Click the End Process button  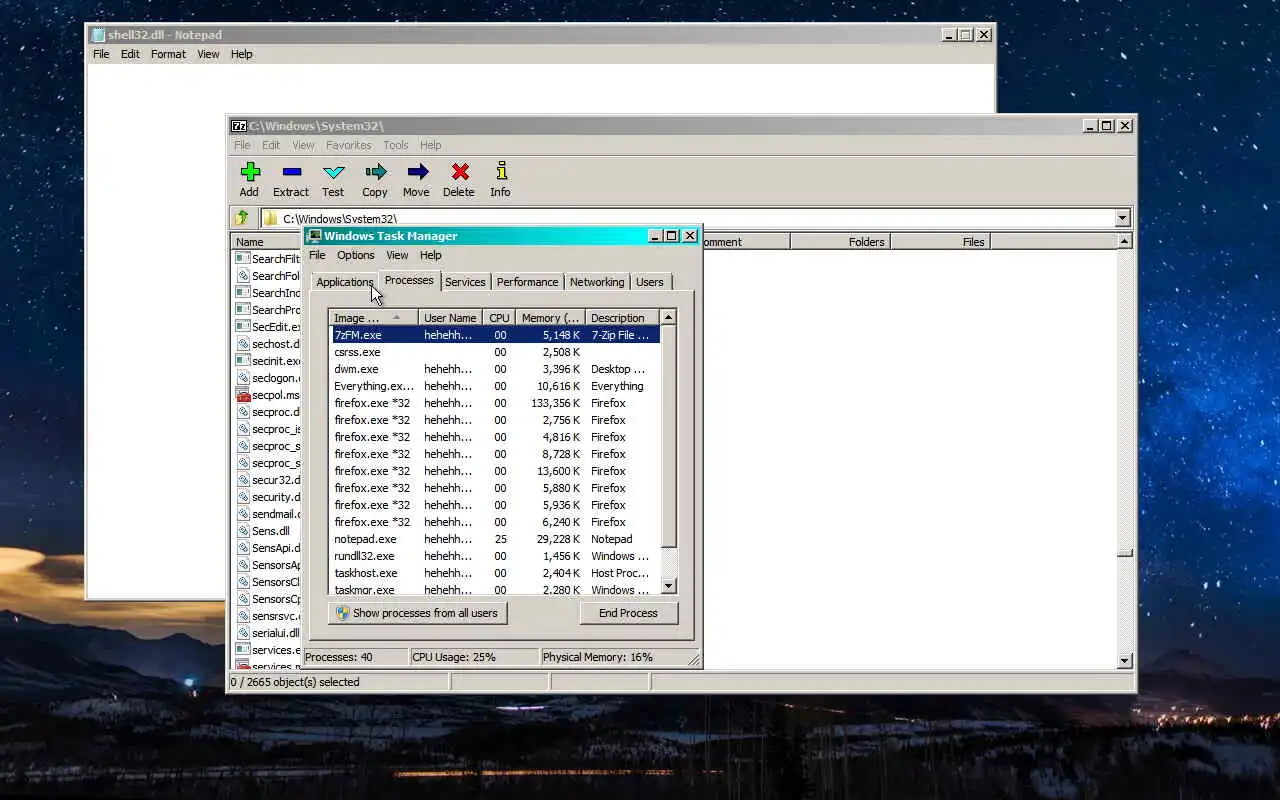(x=628, y=613)
